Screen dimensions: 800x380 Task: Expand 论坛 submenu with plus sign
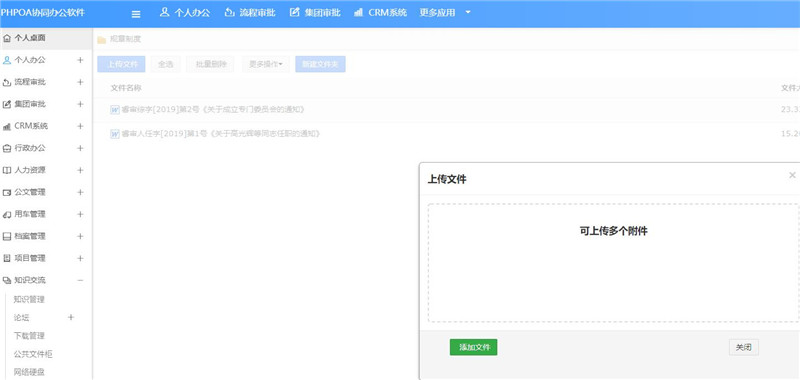71,317
